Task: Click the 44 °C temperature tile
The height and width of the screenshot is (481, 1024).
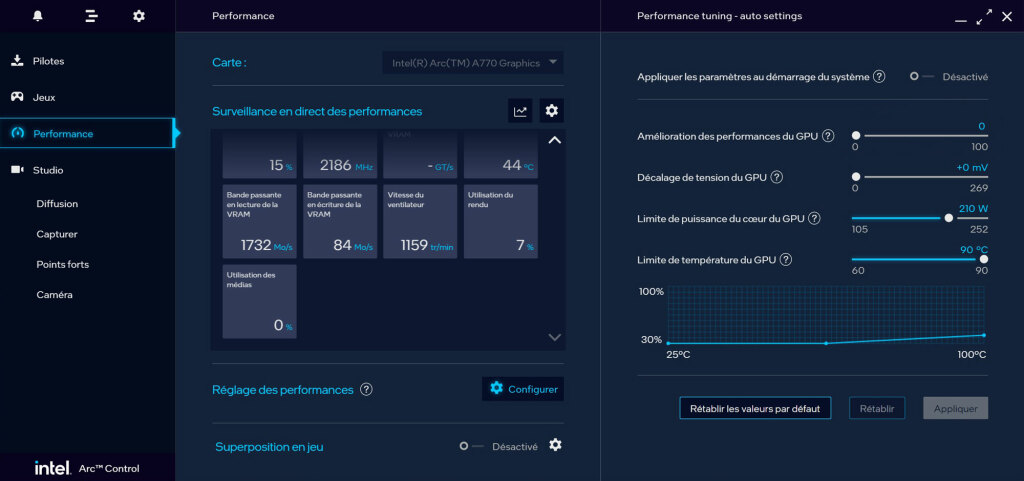Action: tap(501, 154)
